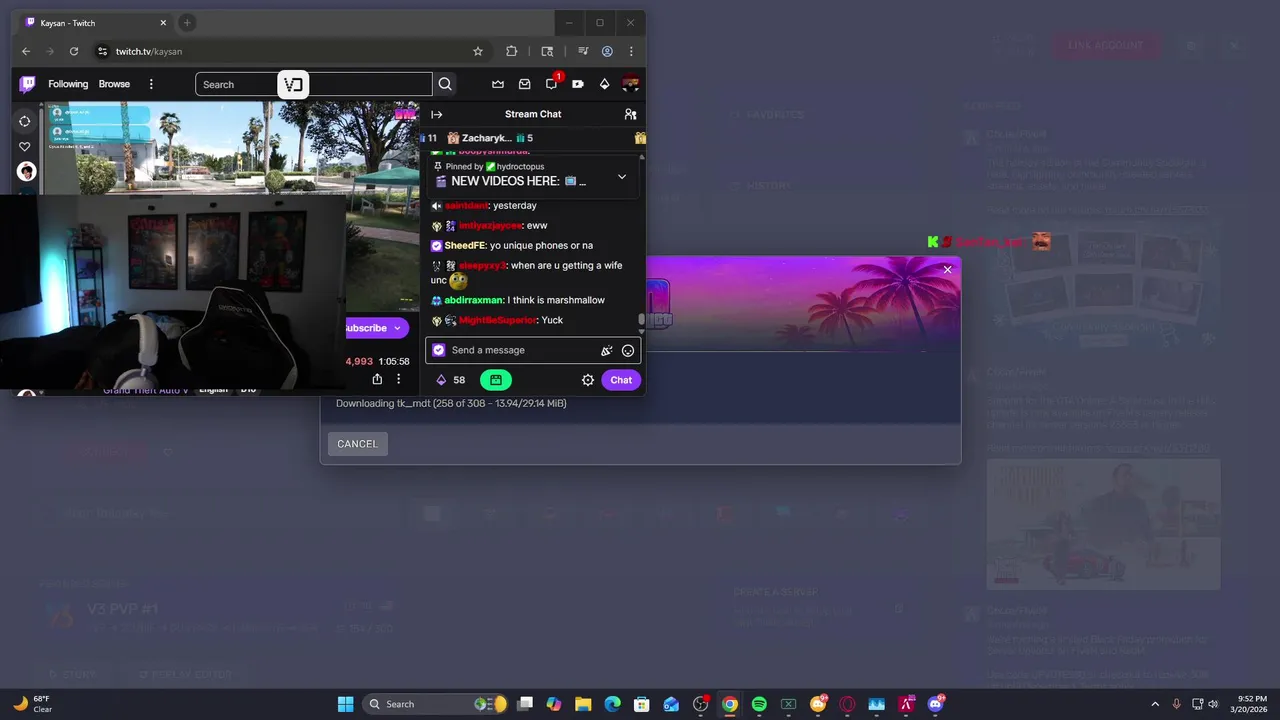Open Chrome three-dot menu

[x=631, y=51]
